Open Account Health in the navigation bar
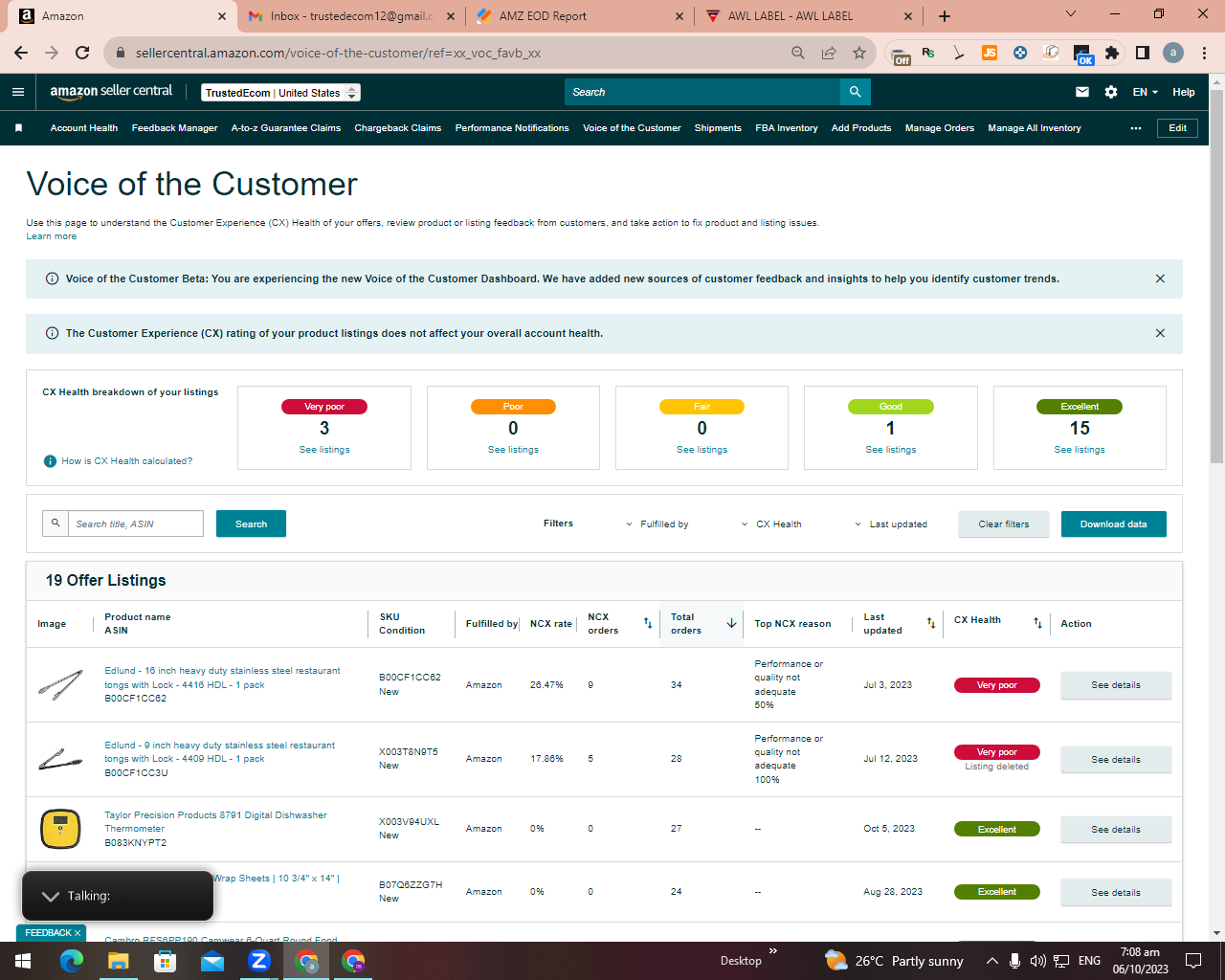This screenshot has height=980, width=1225. (x=84, y=128)
